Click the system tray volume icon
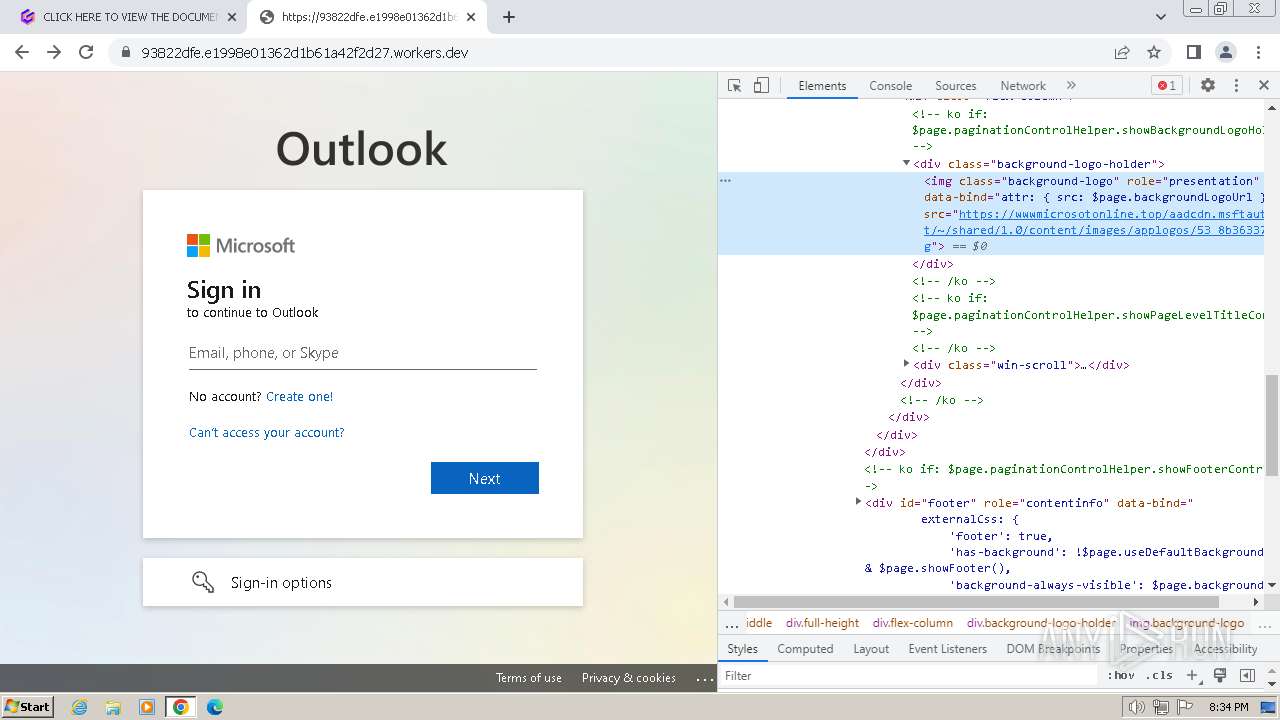The width and height of the screenshot is (1280, 720). [1136, 707]
